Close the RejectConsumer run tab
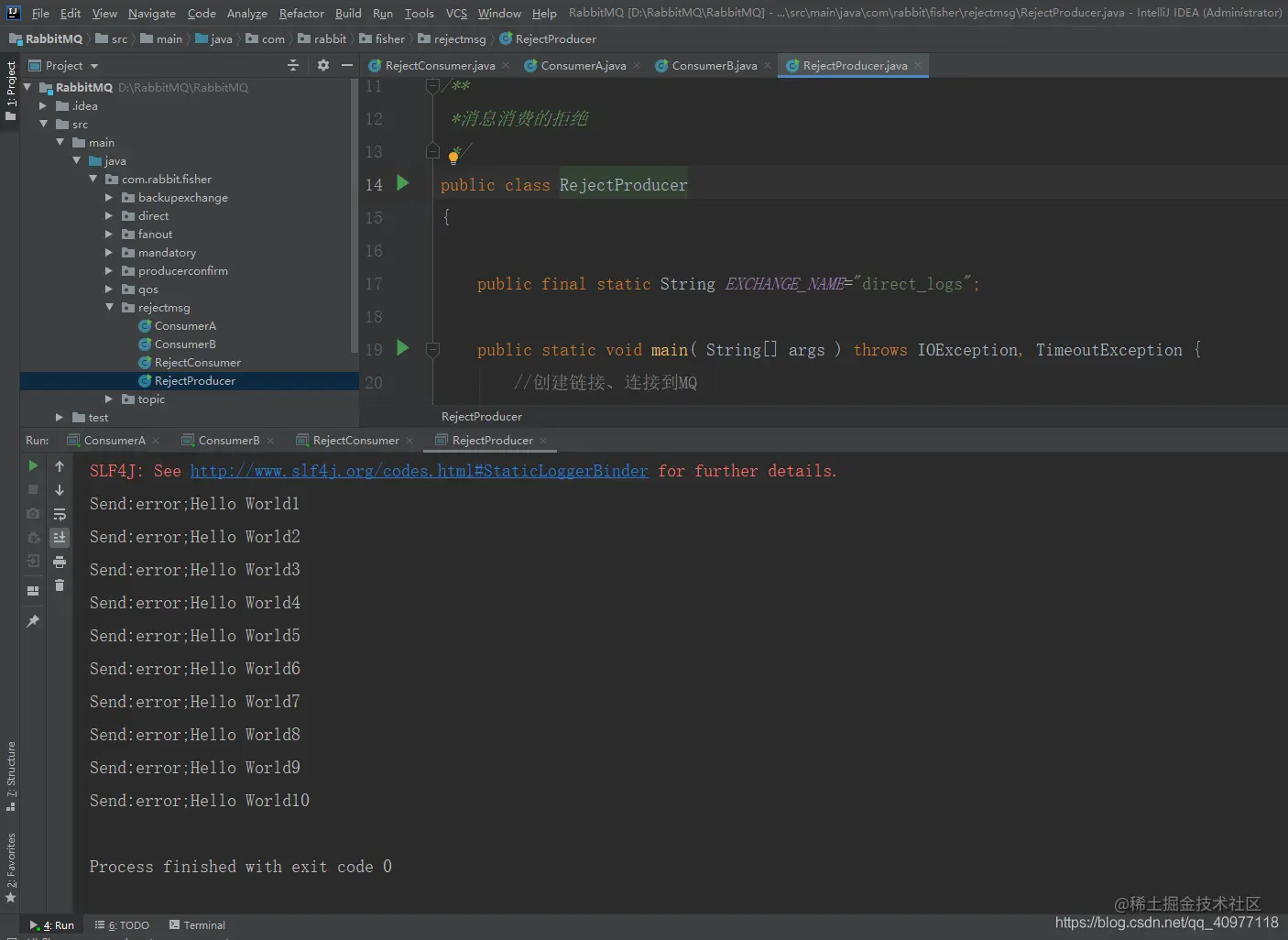Viewport: 1288px width, 940px height. [x=409, y=441]
